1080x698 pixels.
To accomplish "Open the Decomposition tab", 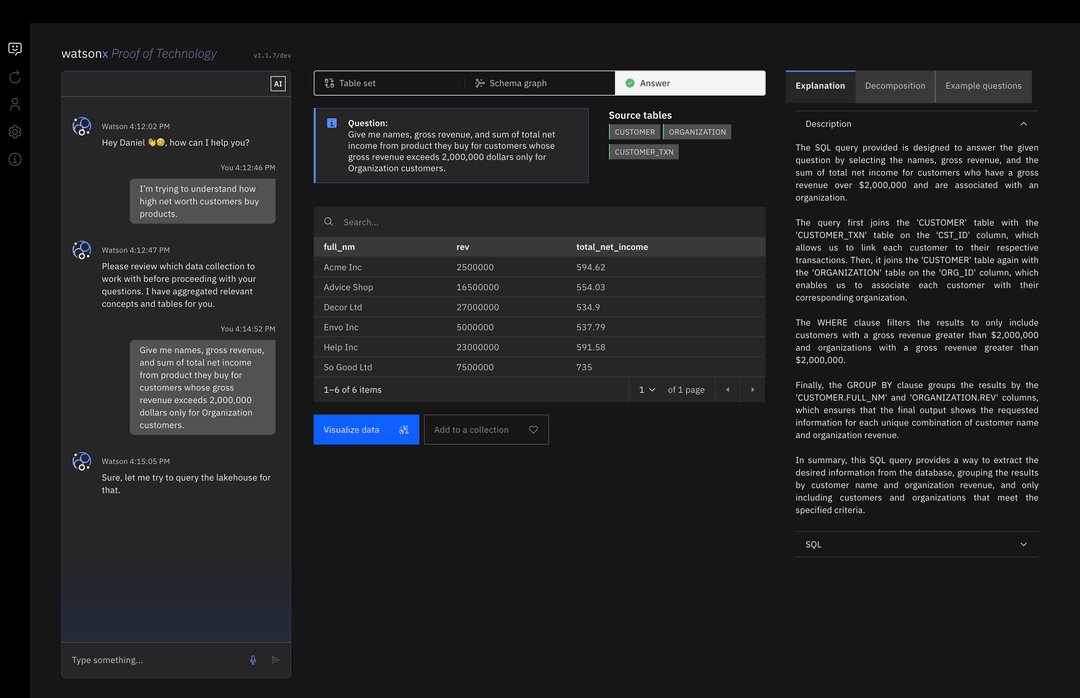I will (x=894, y=86).
